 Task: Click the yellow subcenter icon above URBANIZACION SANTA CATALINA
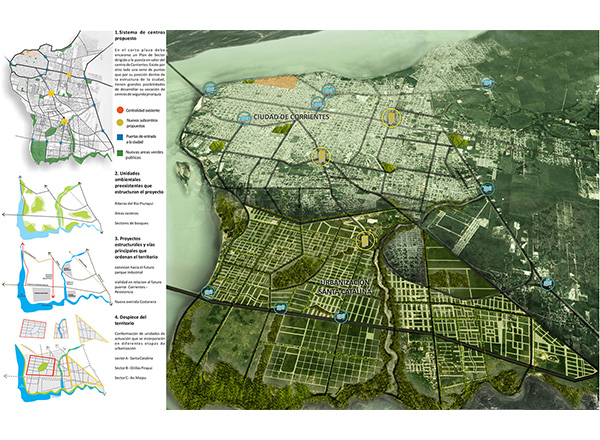(366, 241)
